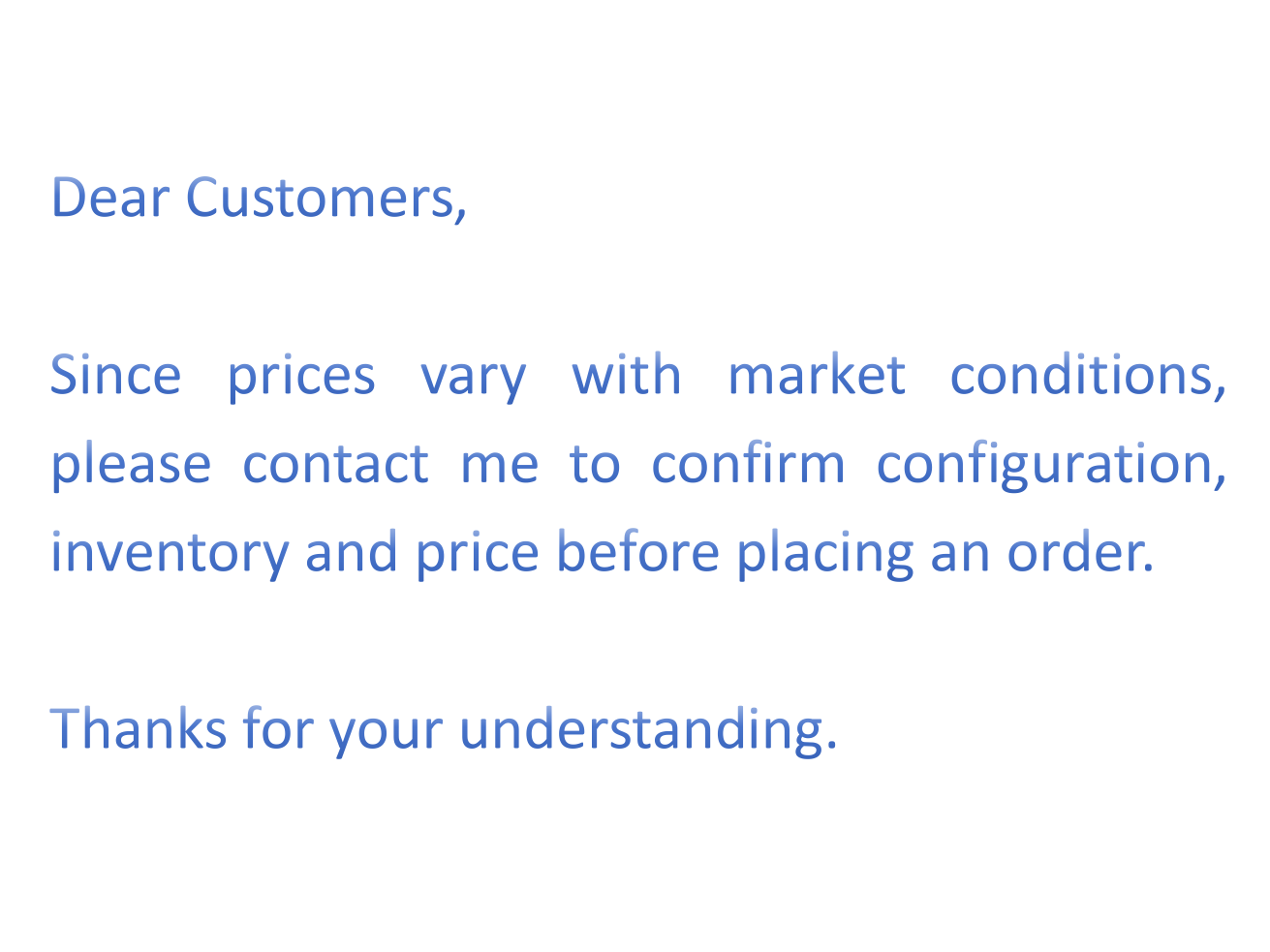
Task: Click the word "contact"
Action: 335,465
